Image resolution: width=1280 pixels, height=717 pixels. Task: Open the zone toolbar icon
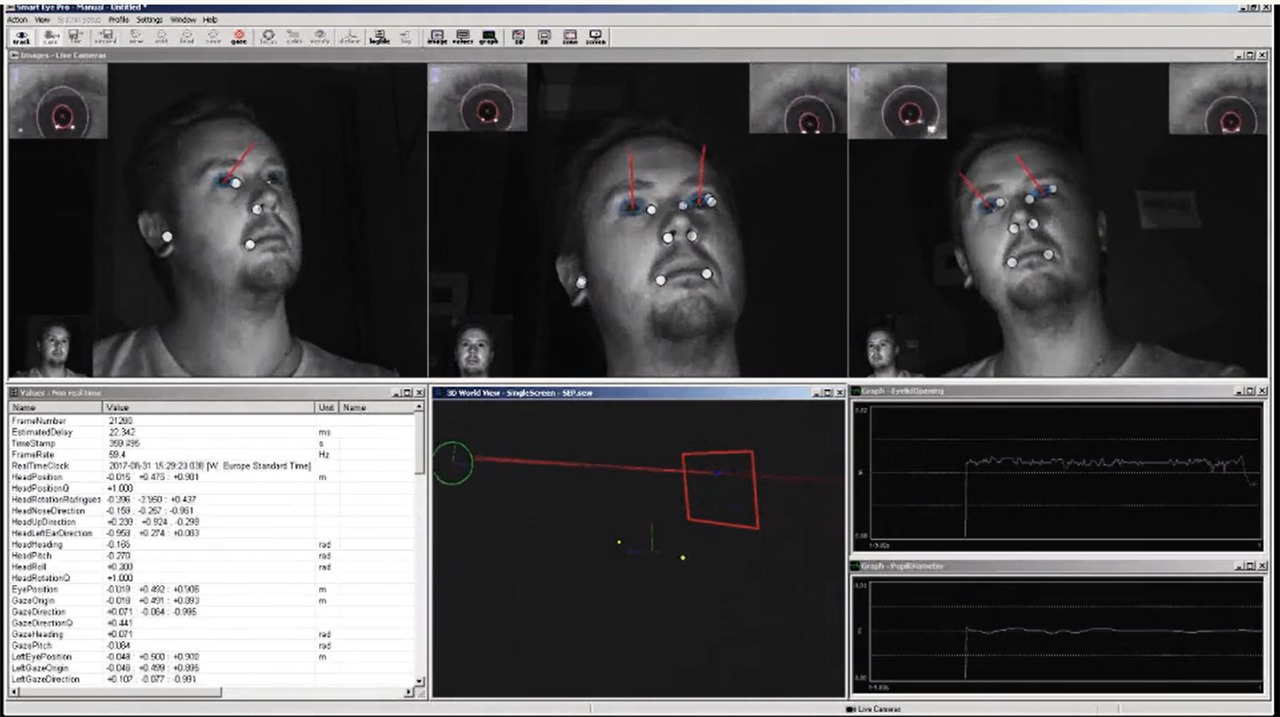(x=570, y=37)
